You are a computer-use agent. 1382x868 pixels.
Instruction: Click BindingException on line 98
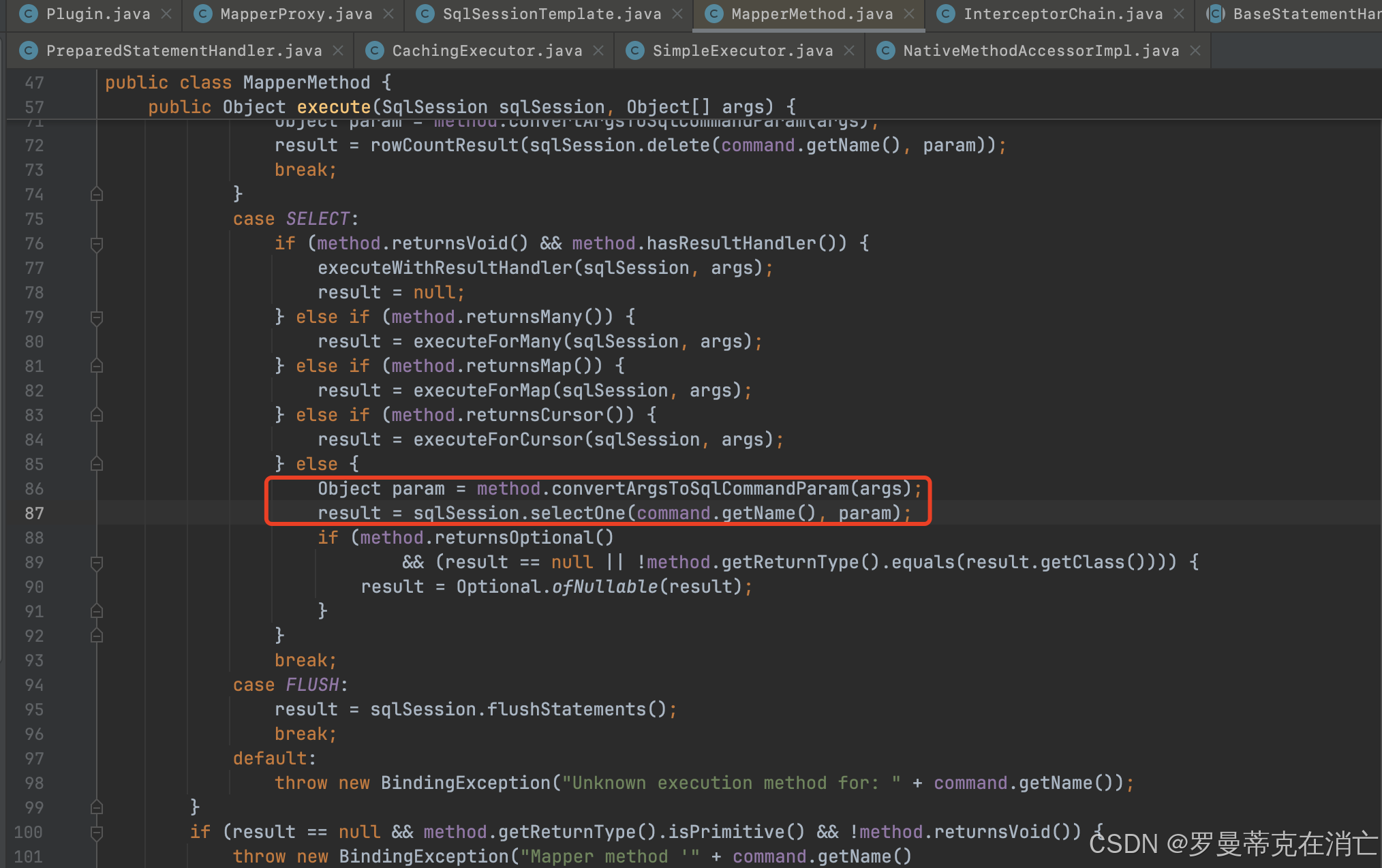pyautogui.click(x=465, y=783)
